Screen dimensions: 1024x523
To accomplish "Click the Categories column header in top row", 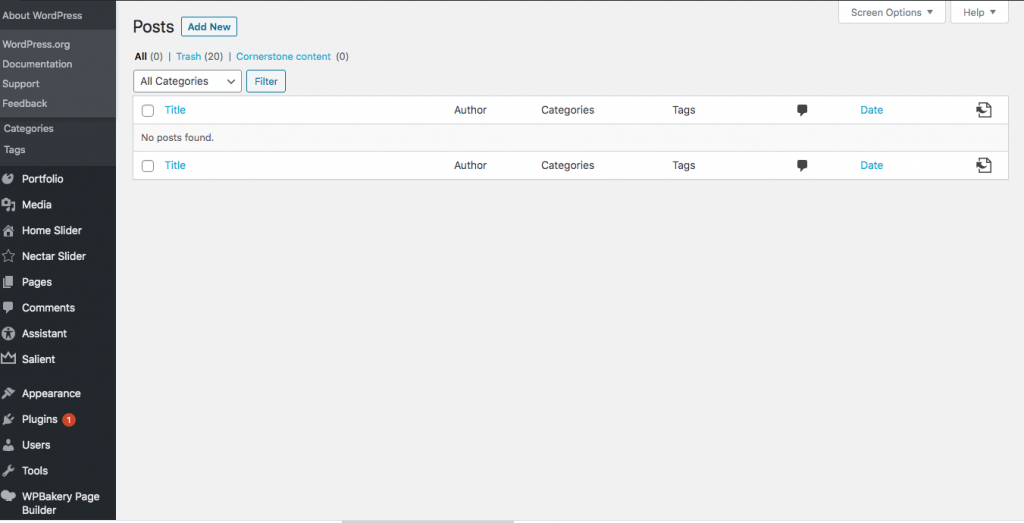I will tap(568, 110).
